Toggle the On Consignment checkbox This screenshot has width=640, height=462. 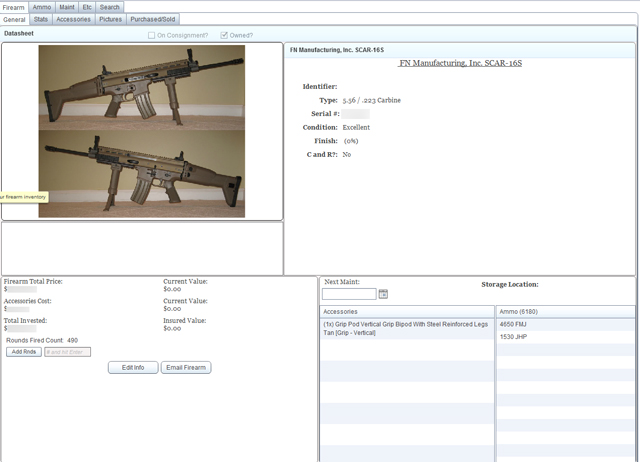151,36
